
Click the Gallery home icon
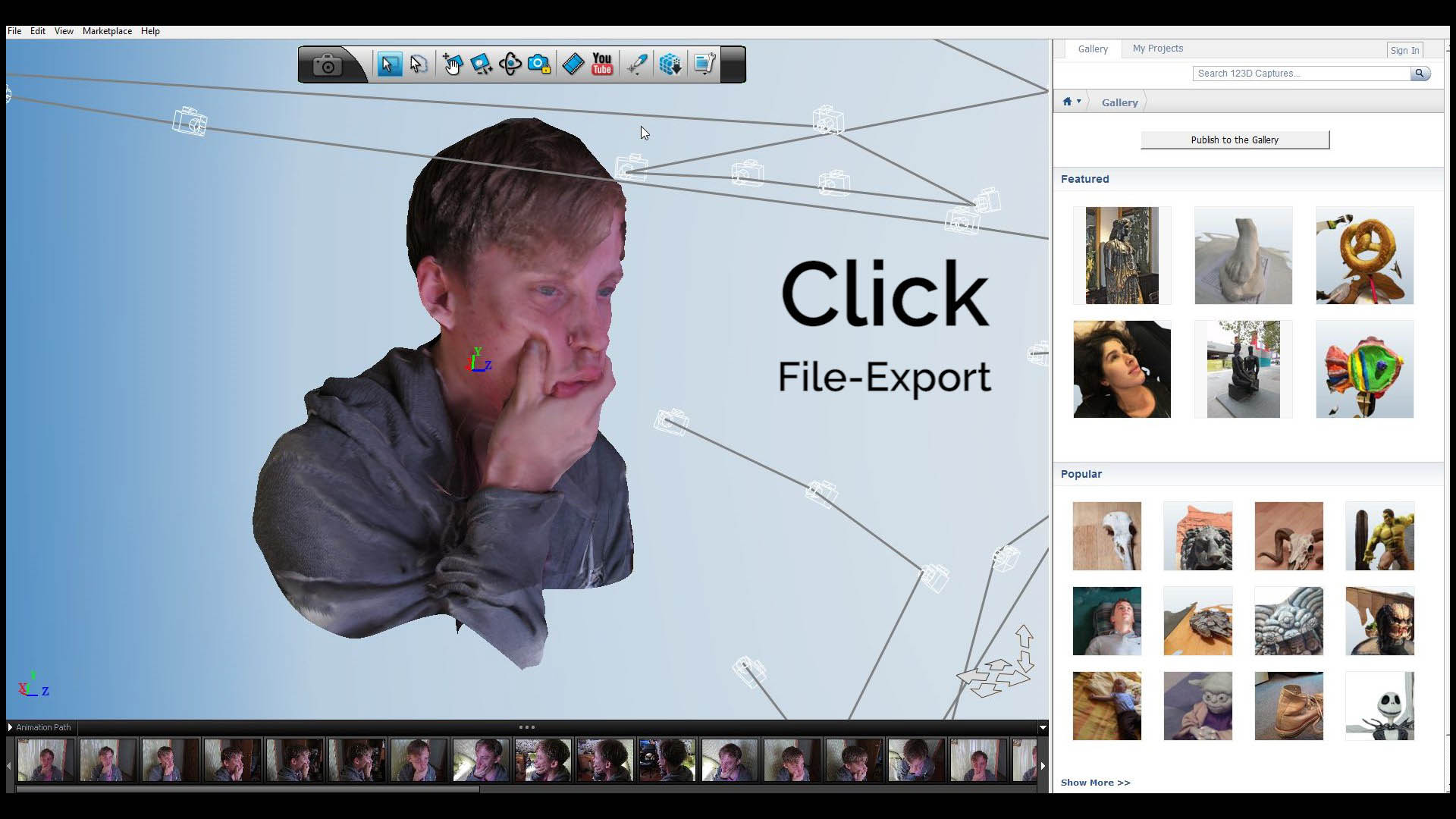click(x=1067, y=102)
